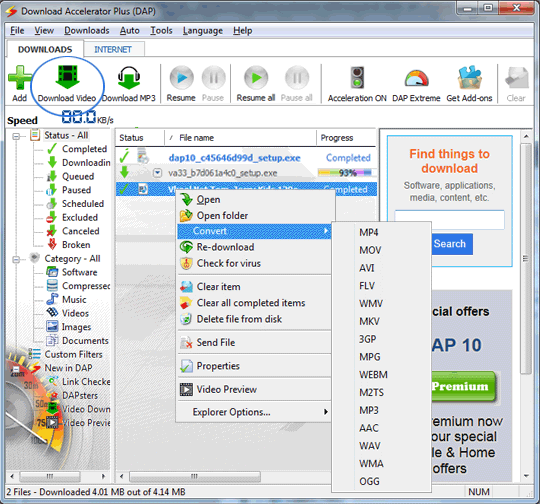
Task: Open the Convert submenu arrow
Action: coord(325,231)
